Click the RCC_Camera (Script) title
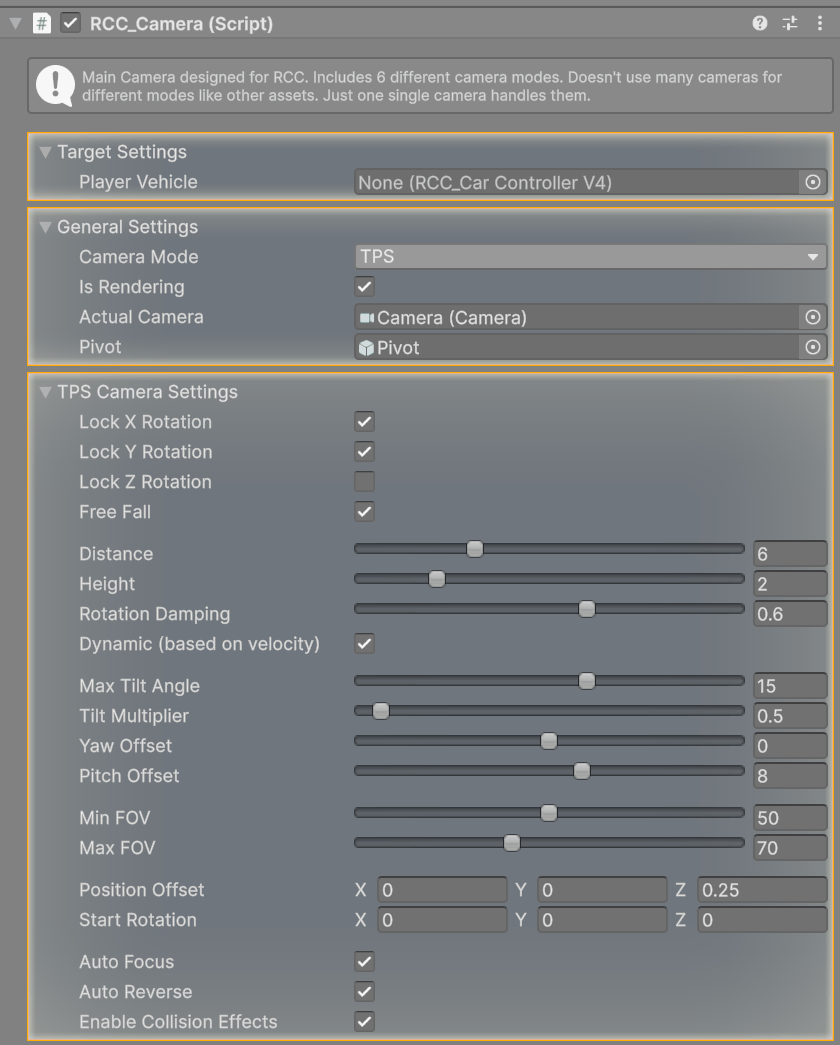This screenshot has width=840, height=1045. pyautogui.click(x=181, y=24)
